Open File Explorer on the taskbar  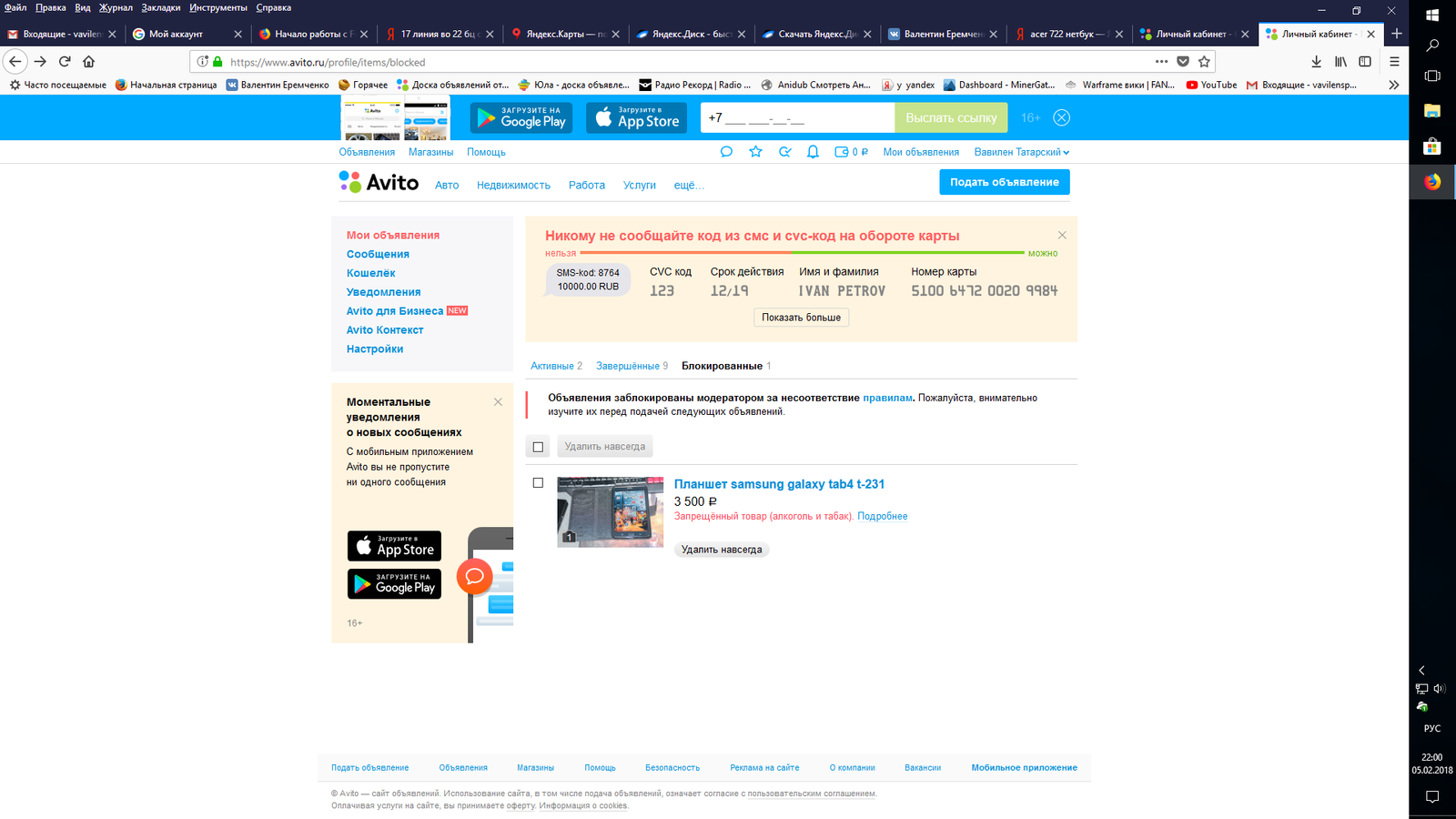[x=1432, y=111]
